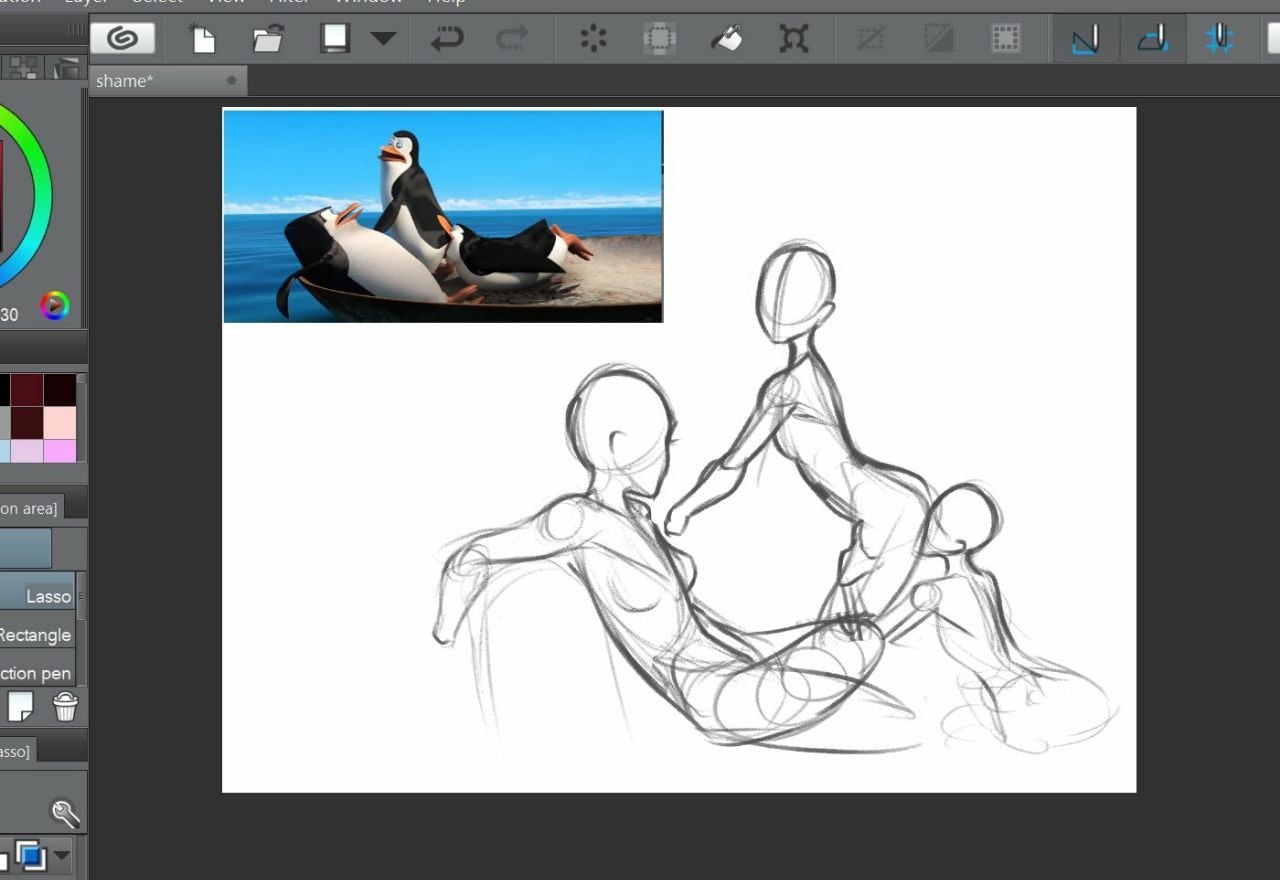Switch to the shame* canvas tab

tap(125, 81)
